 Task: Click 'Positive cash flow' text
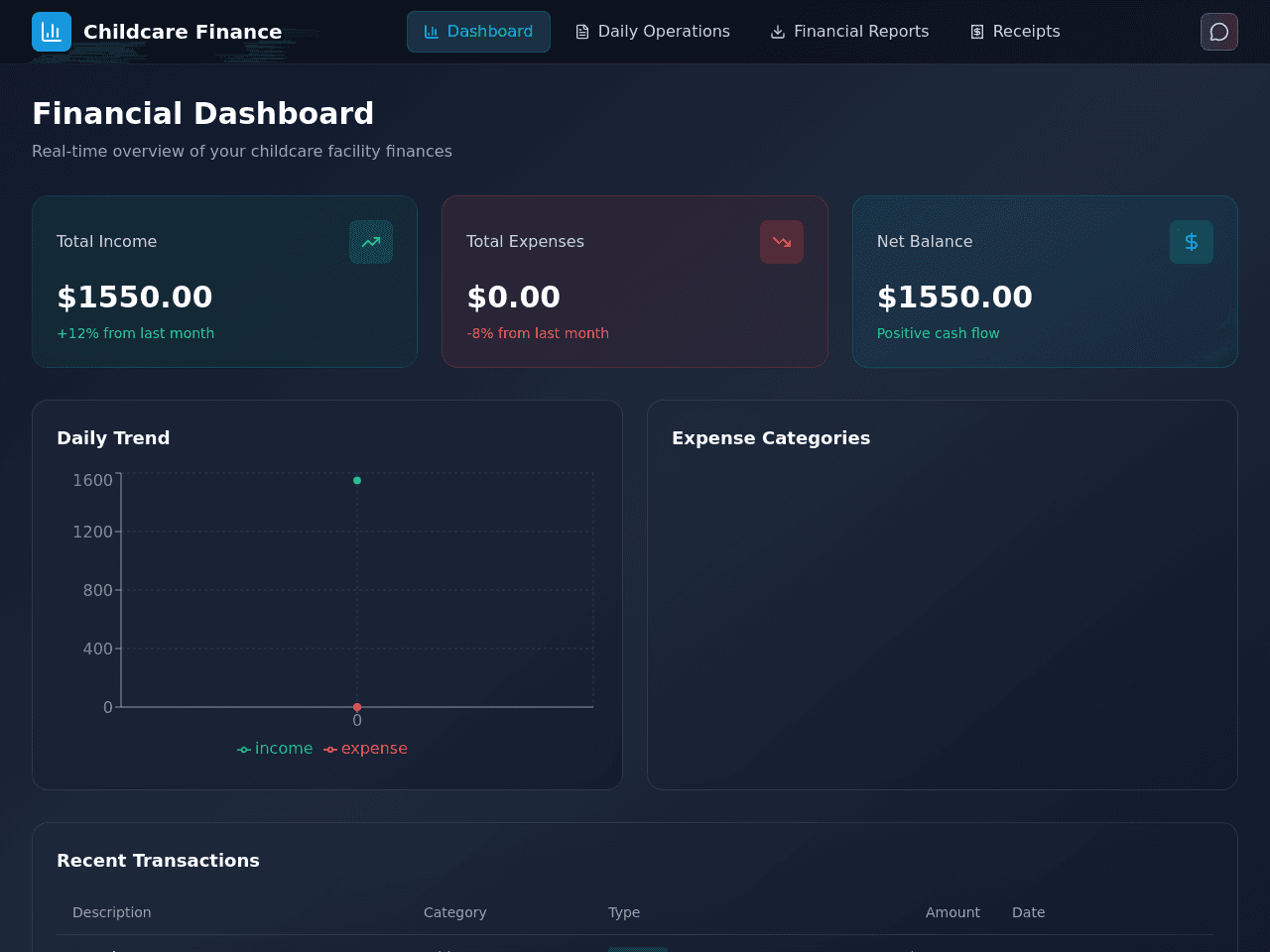tap(938, 333)
